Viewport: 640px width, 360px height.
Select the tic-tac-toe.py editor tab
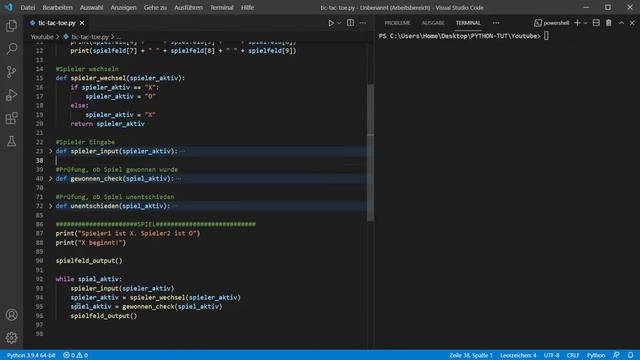click(x=57, y=23)
